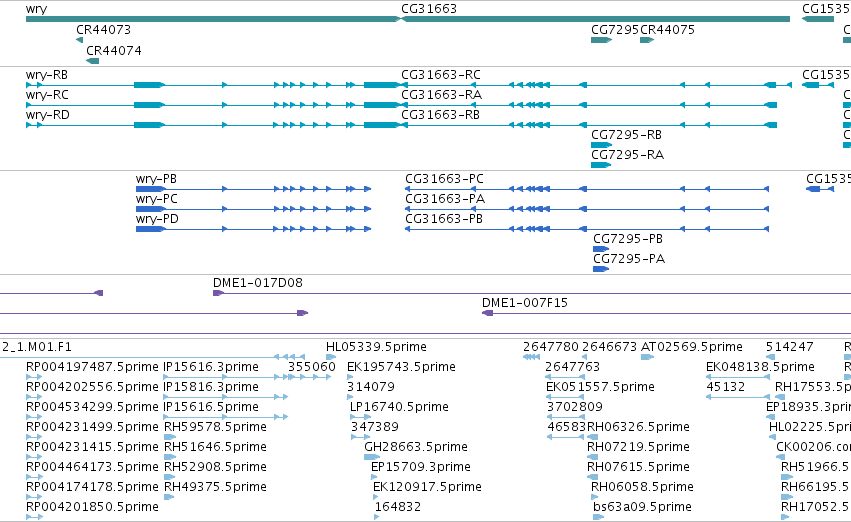Click EST IP15616.5prime
Viewport: 851px width, 522px height.
point(211,407)
